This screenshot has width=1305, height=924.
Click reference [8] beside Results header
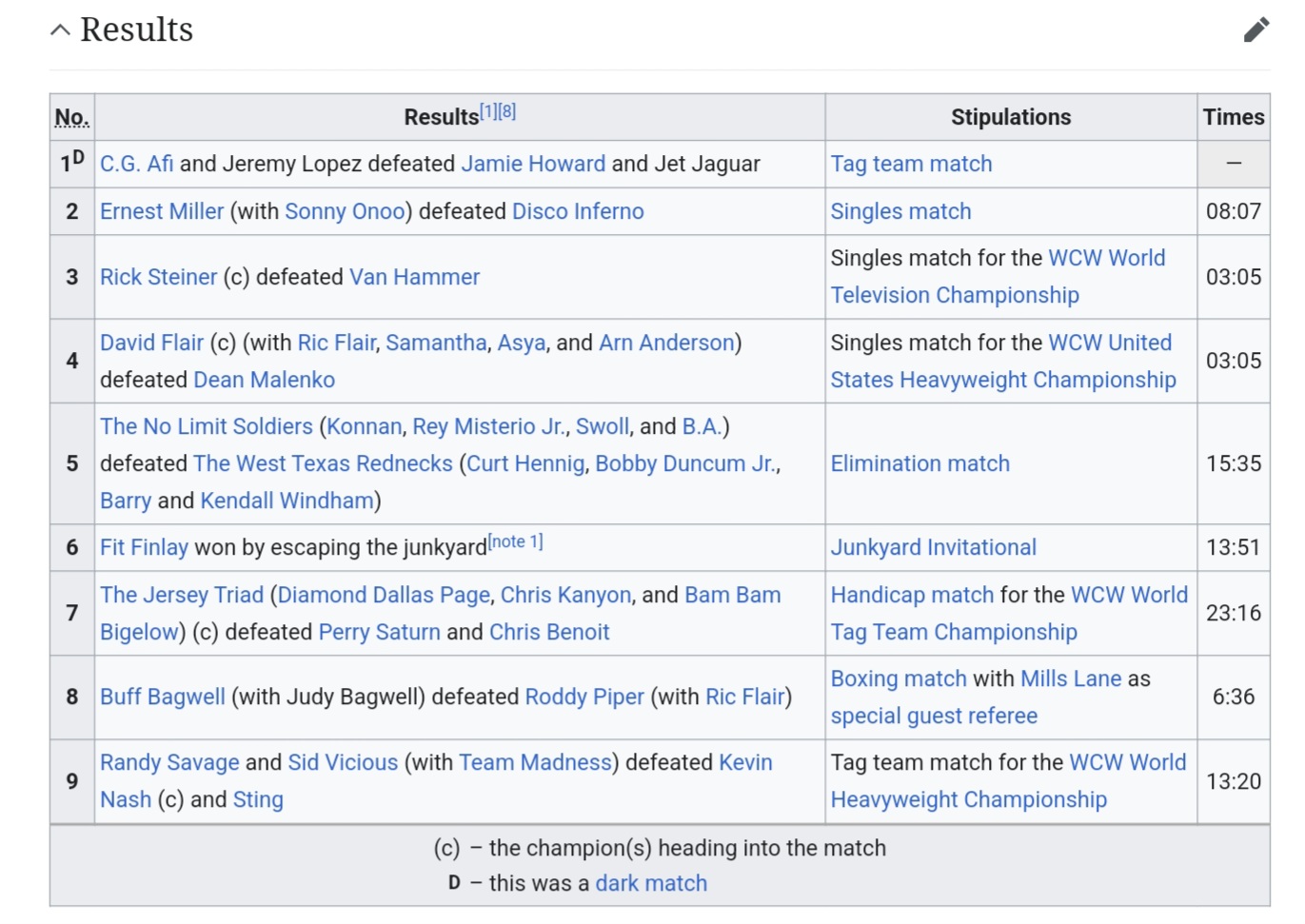coord(506,111)
